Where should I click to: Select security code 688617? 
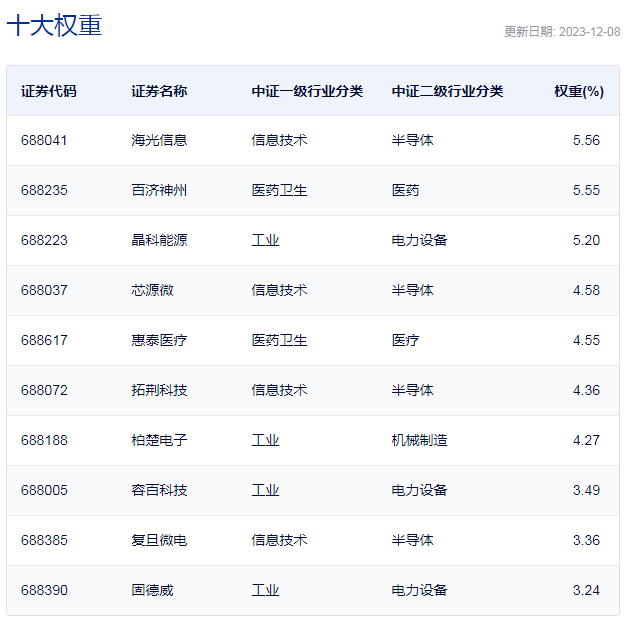44,340
